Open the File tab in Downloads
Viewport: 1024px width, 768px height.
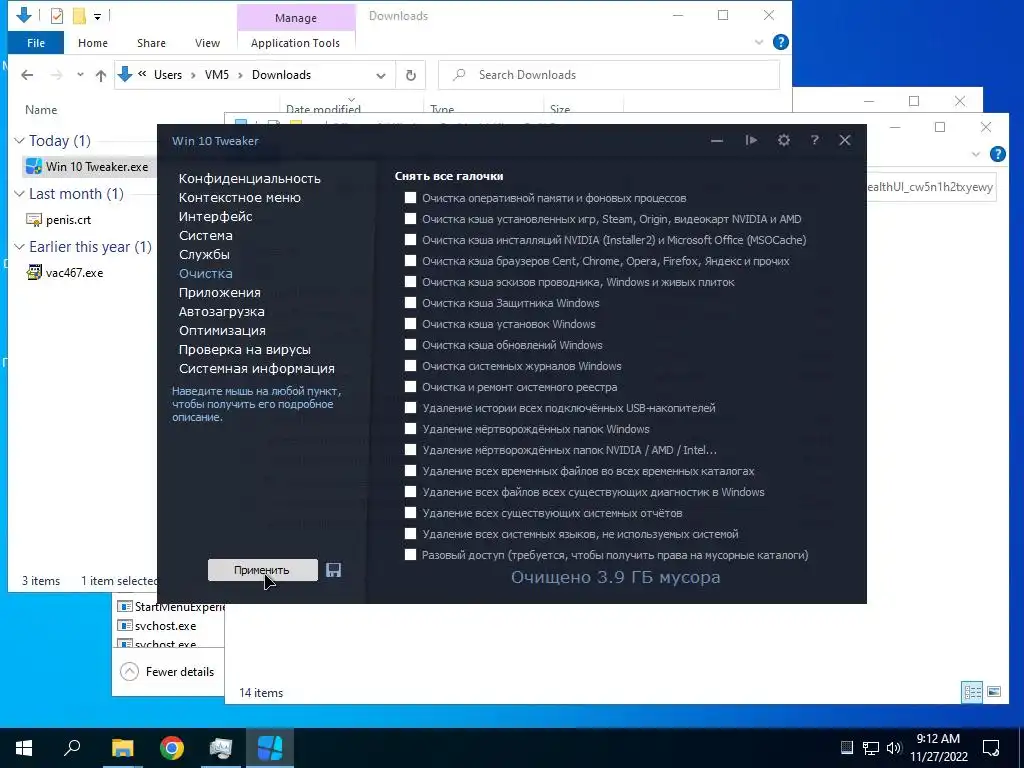pos(36,43)
